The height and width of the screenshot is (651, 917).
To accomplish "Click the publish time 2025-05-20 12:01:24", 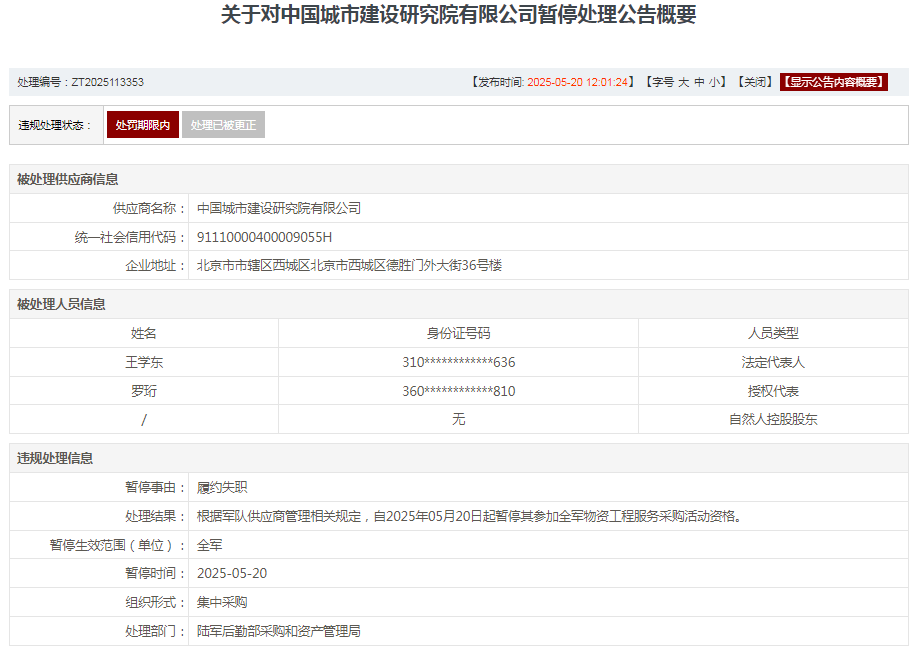I will [577, 82].
